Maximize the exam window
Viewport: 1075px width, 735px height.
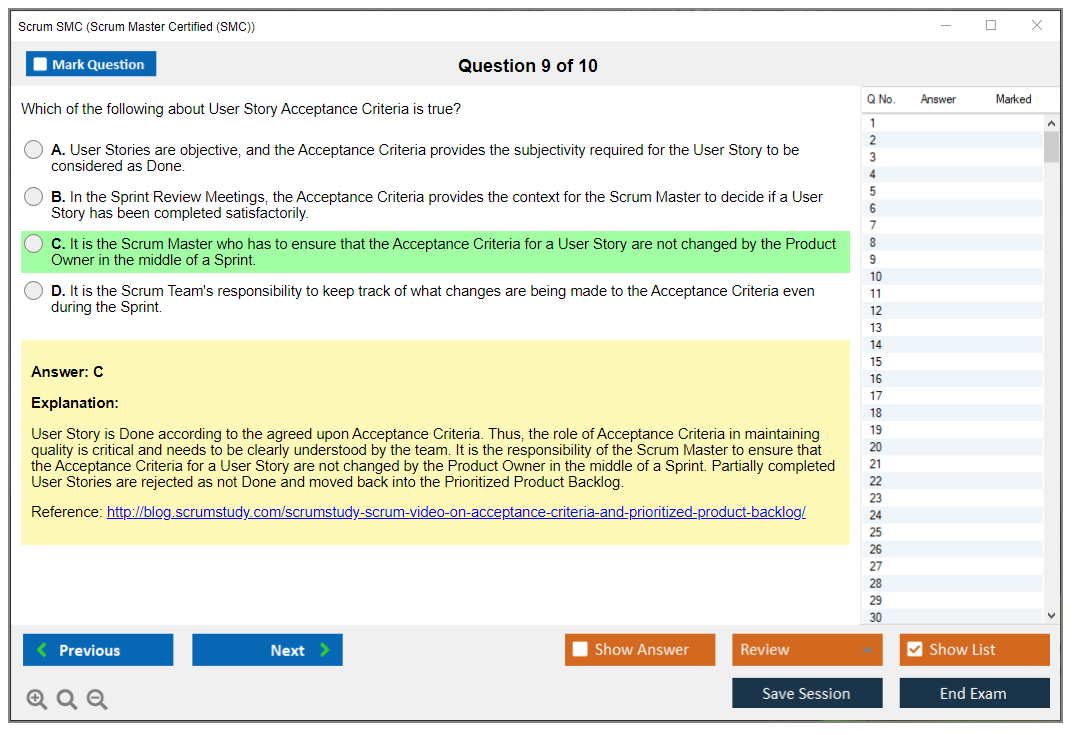[991, 26]
